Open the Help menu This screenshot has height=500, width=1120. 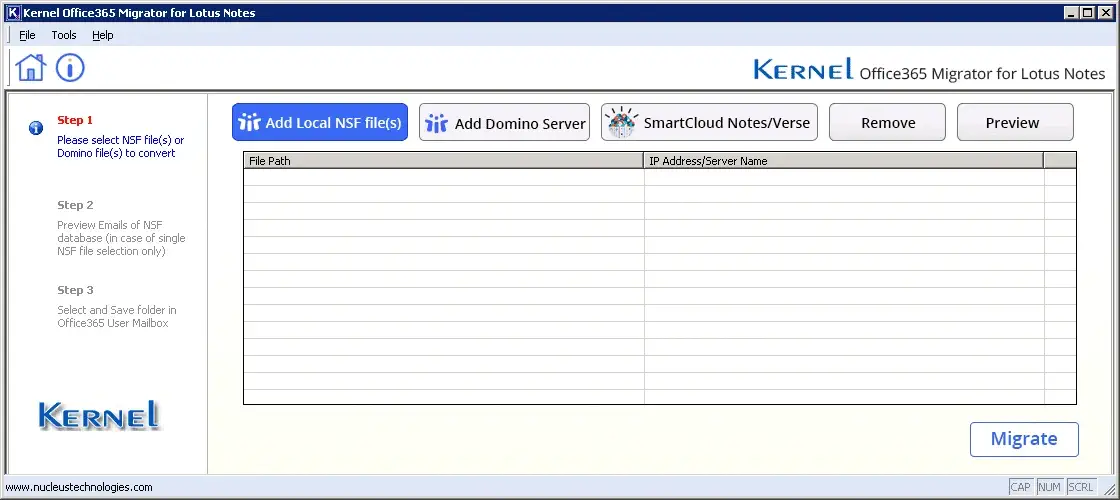[103, 35]
